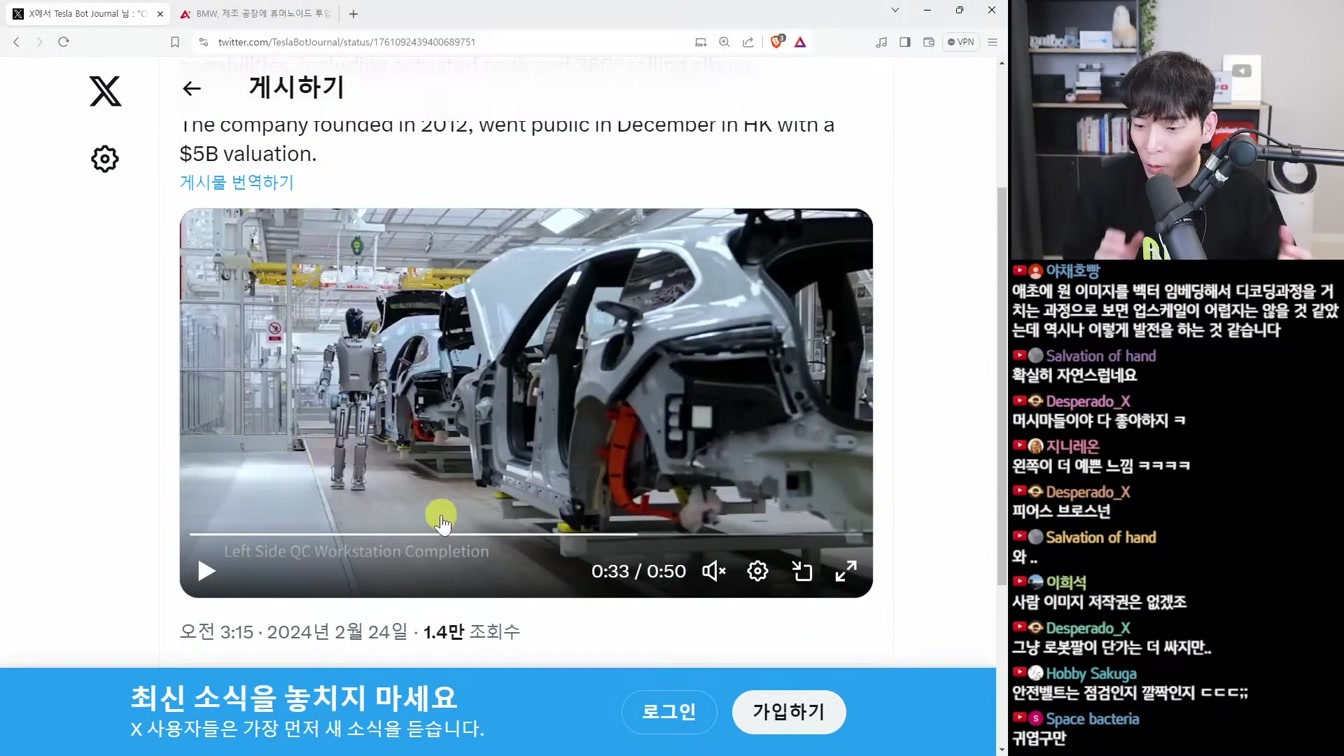
Task: Click the 게시물 번역하기 translate link
Action: point(237,182)
